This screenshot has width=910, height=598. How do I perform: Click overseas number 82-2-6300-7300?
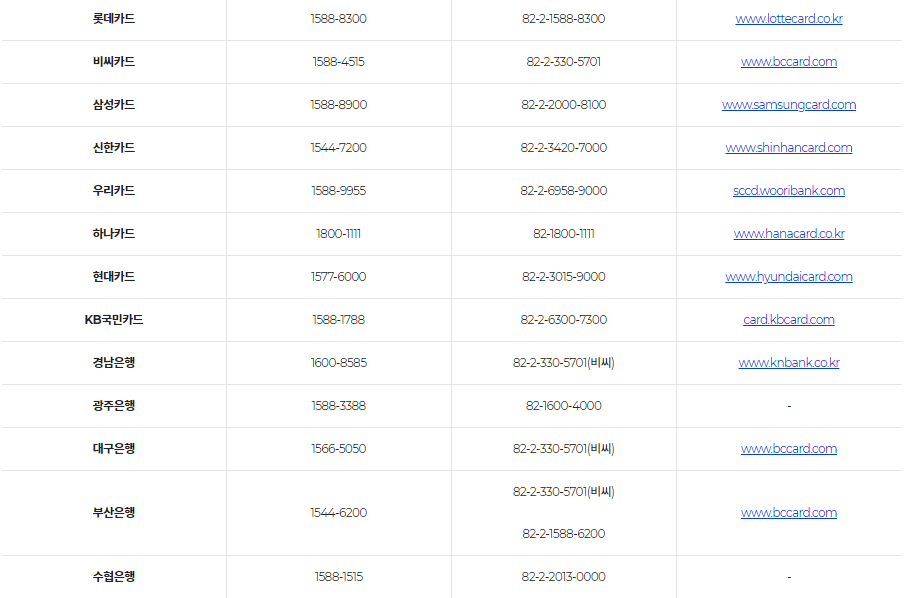564,319
